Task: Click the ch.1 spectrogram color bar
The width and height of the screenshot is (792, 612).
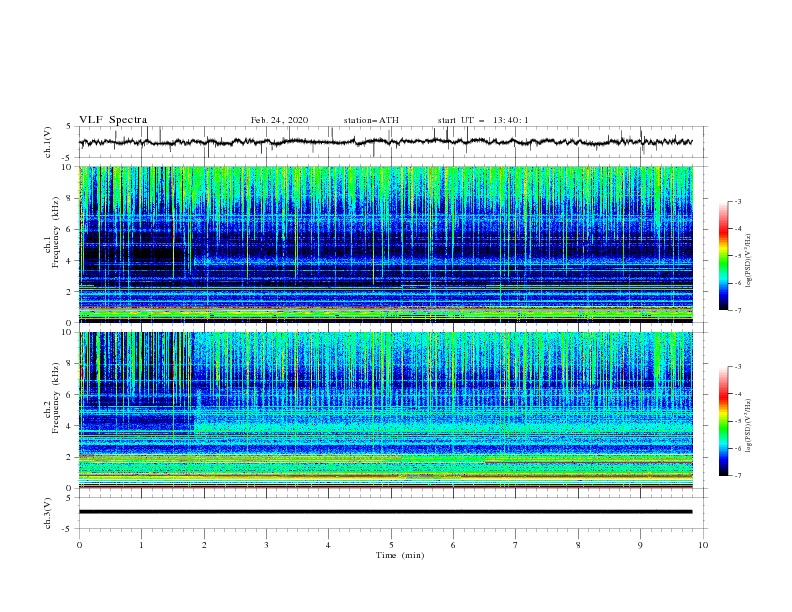Action: tap(723, 256)
